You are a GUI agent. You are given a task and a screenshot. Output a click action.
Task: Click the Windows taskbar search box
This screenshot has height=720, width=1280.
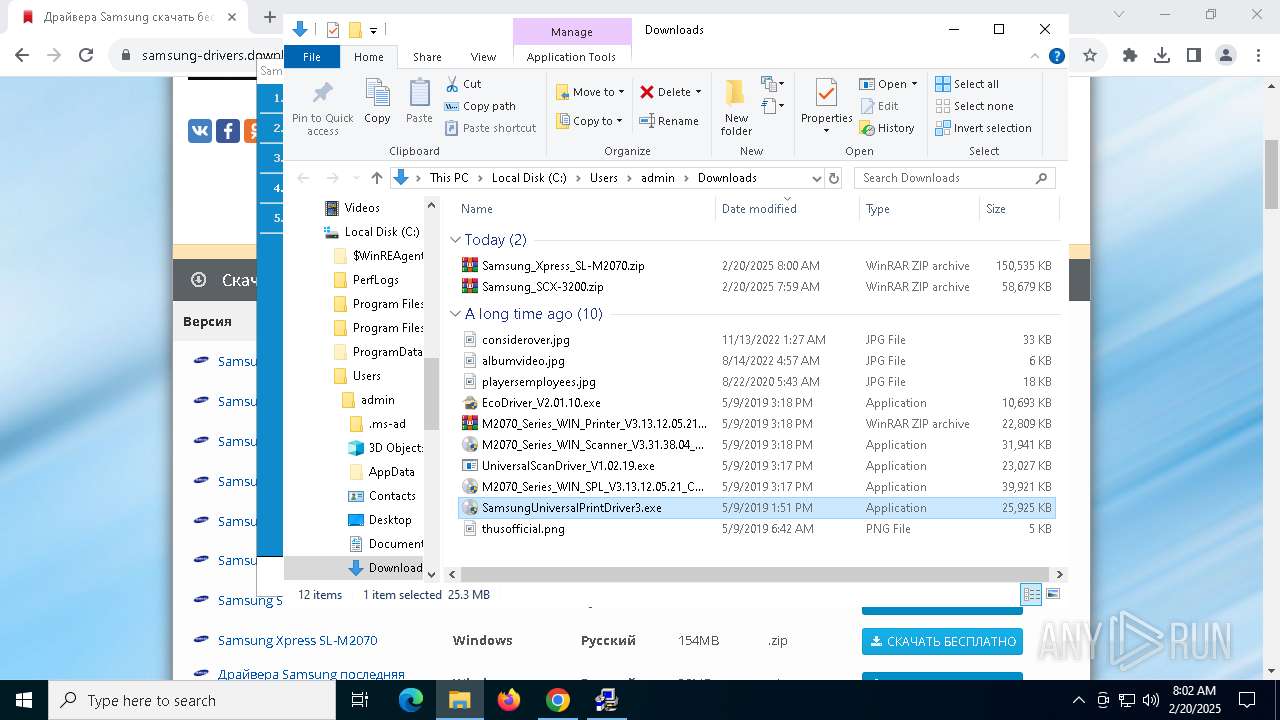(192, 700)
